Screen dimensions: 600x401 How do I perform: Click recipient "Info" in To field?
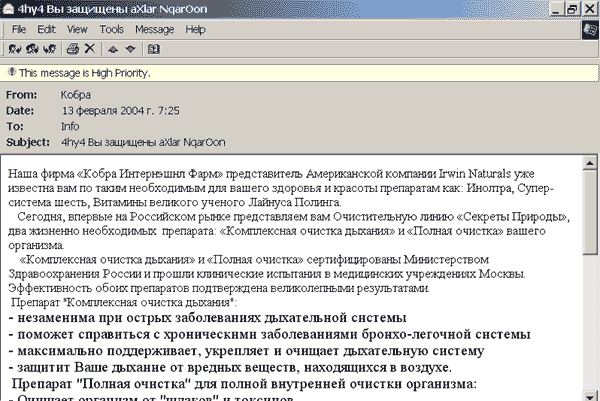[70, 126]
